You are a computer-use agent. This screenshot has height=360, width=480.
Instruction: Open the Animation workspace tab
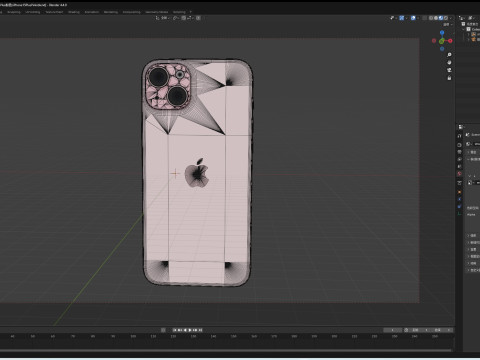pos(92,12)
